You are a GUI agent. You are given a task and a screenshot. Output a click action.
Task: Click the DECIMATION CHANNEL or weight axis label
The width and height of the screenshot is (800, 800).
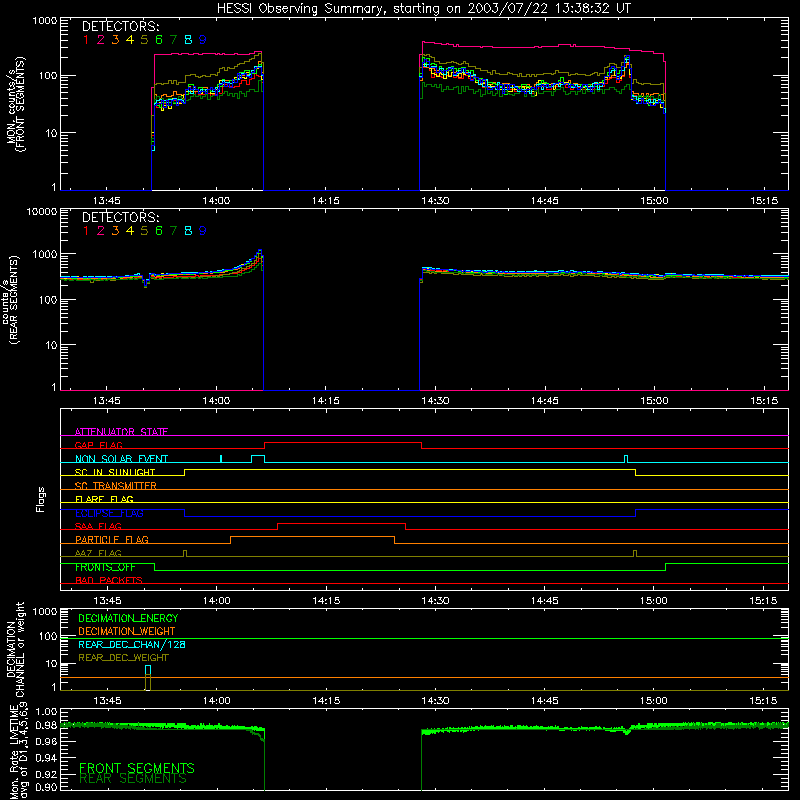(15, 649)
